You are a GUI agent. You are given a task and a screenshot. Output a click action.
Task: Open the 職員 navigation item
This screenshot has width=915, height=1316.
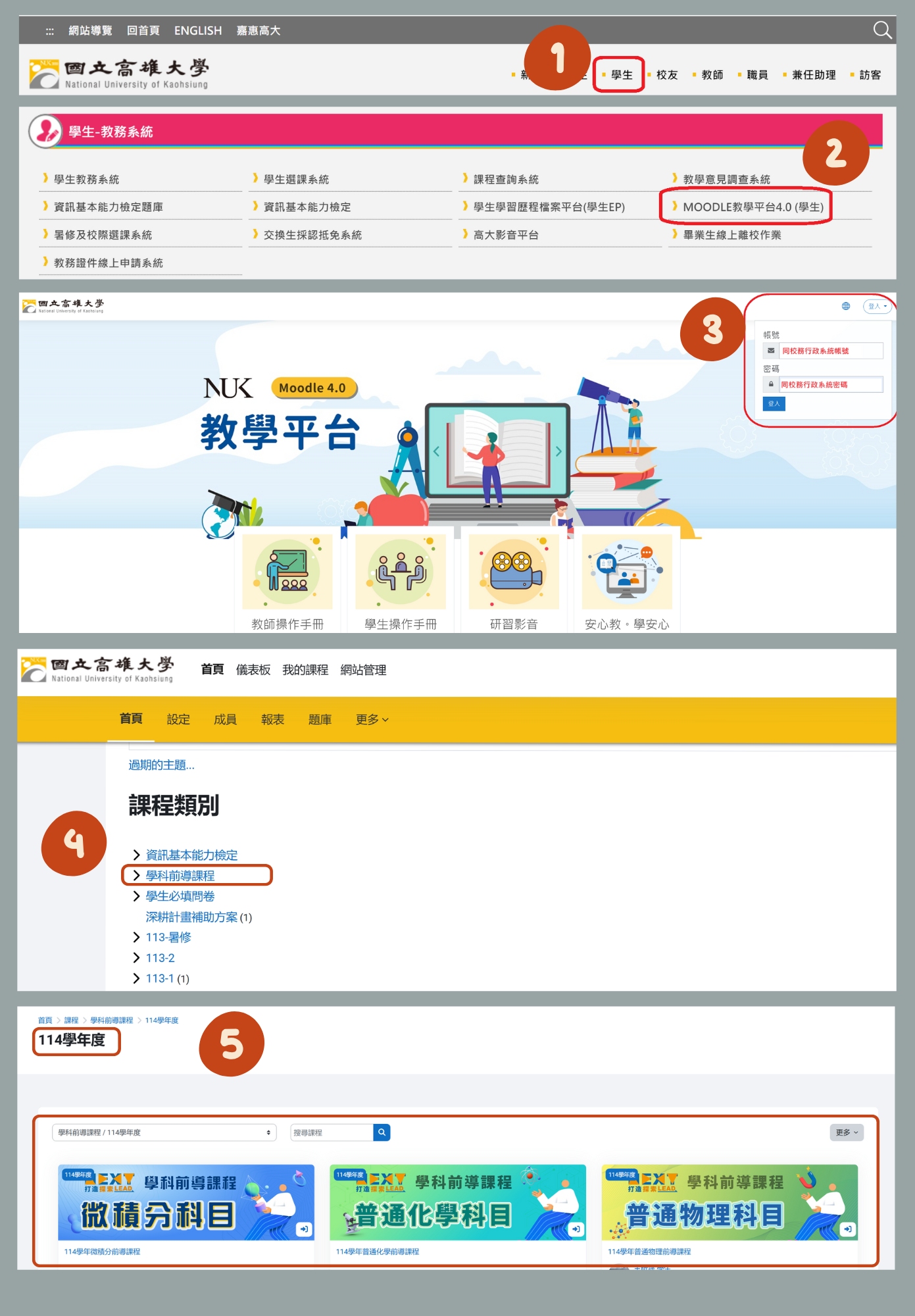click(758, 75)
